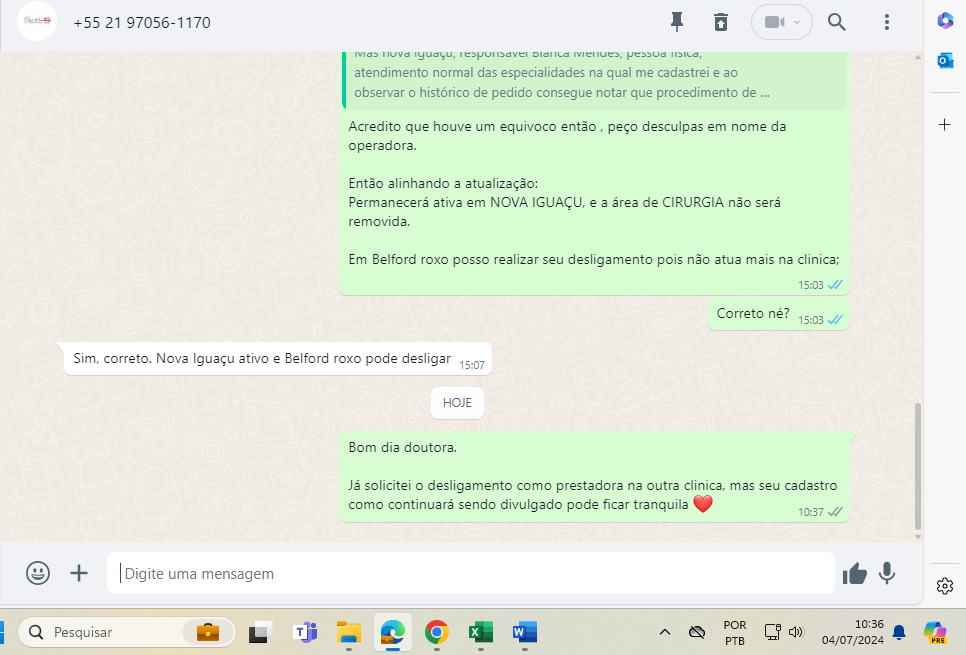Delete chat using the trash icon
The height and width of the screenshot is (655, 966).
click(721, 22)
